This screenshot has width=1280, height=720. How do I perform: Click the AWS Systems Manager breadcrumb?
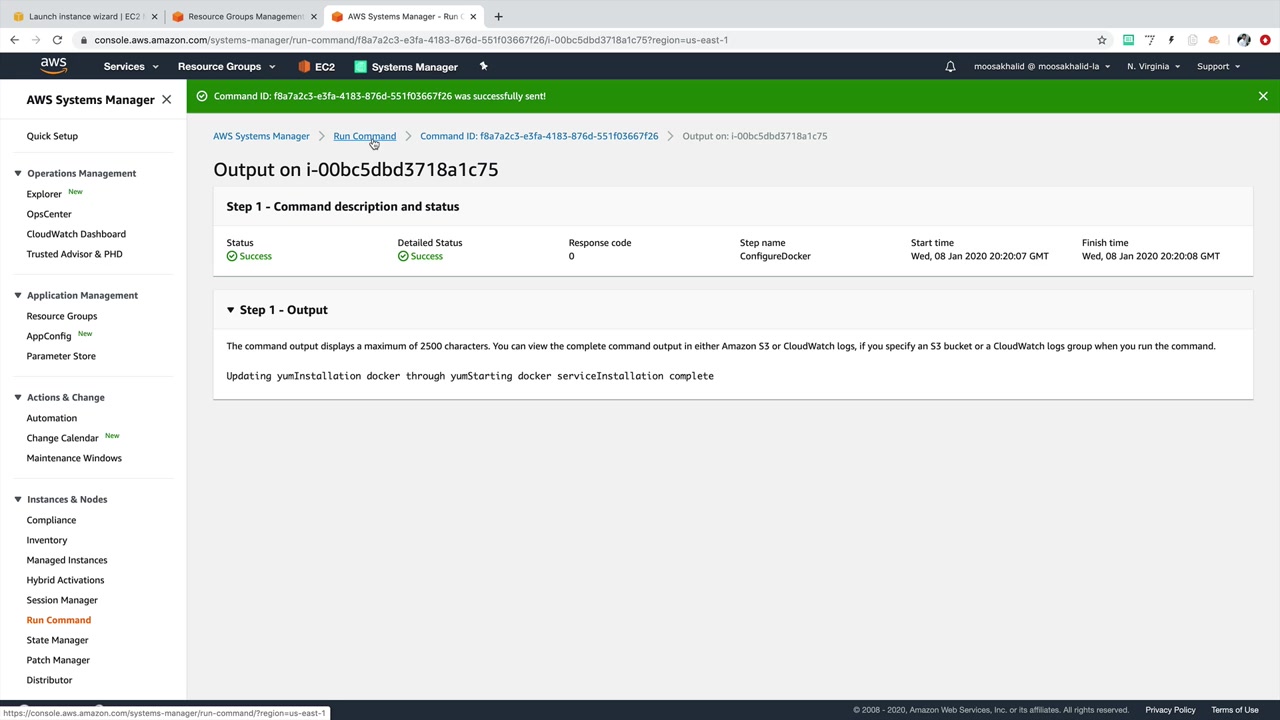[x=261, y=136]
